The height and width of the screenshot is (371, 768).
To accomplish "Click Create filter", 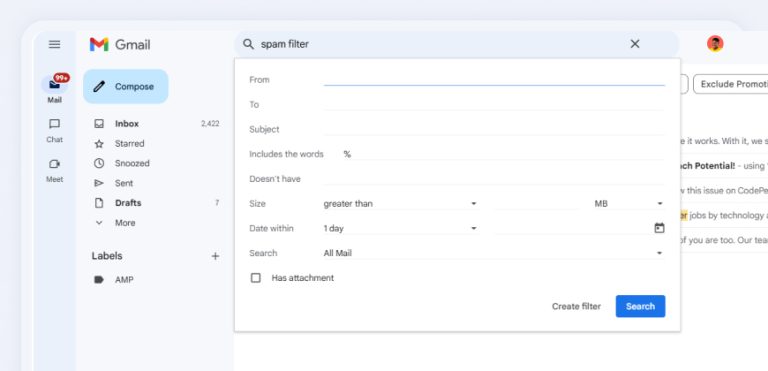I will [576, 306].
